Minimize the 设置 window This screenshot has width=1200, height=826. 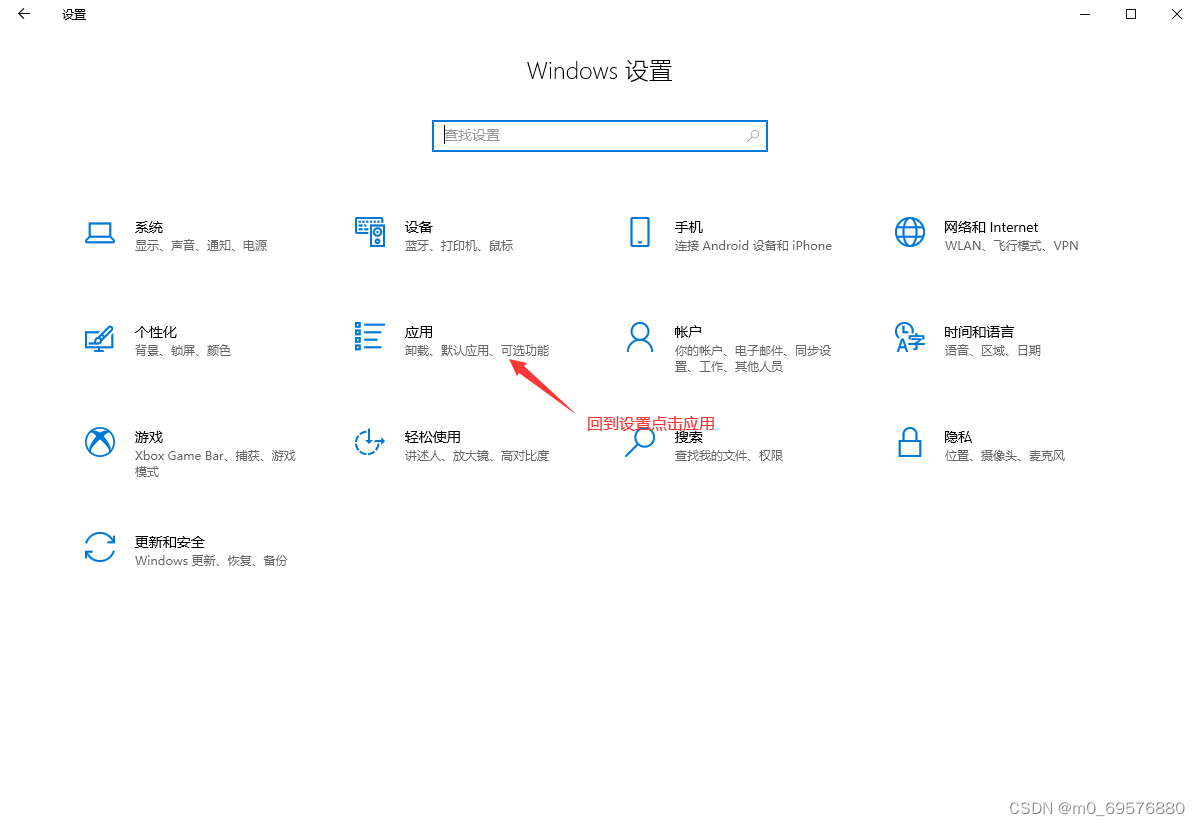pyautogui.click(x=1085, y=14)
